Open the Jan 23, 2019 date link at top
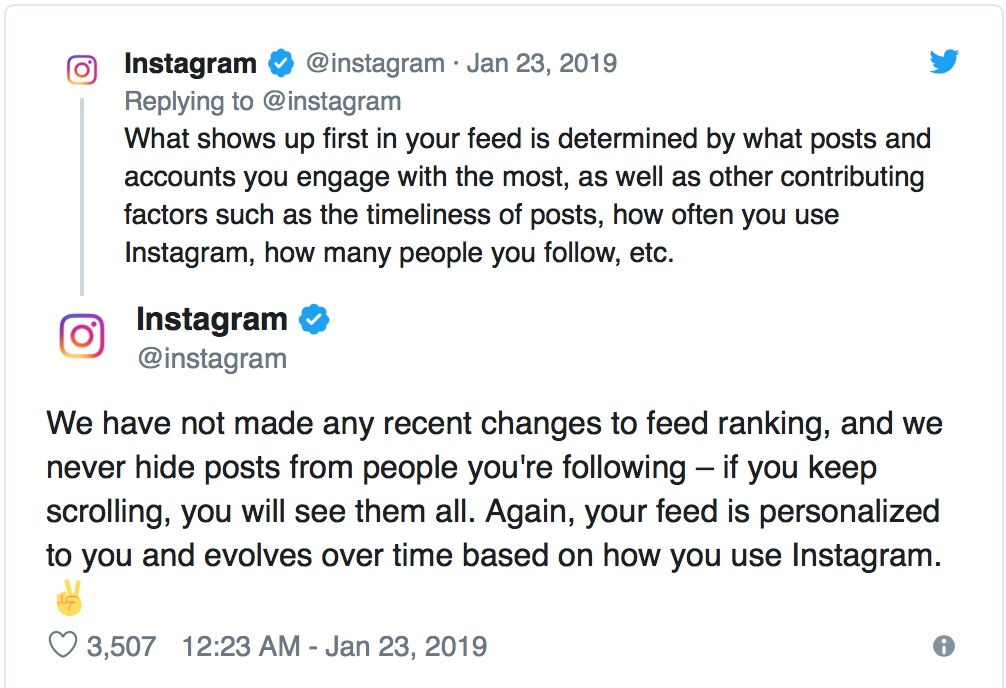 (x=541, y=64)
